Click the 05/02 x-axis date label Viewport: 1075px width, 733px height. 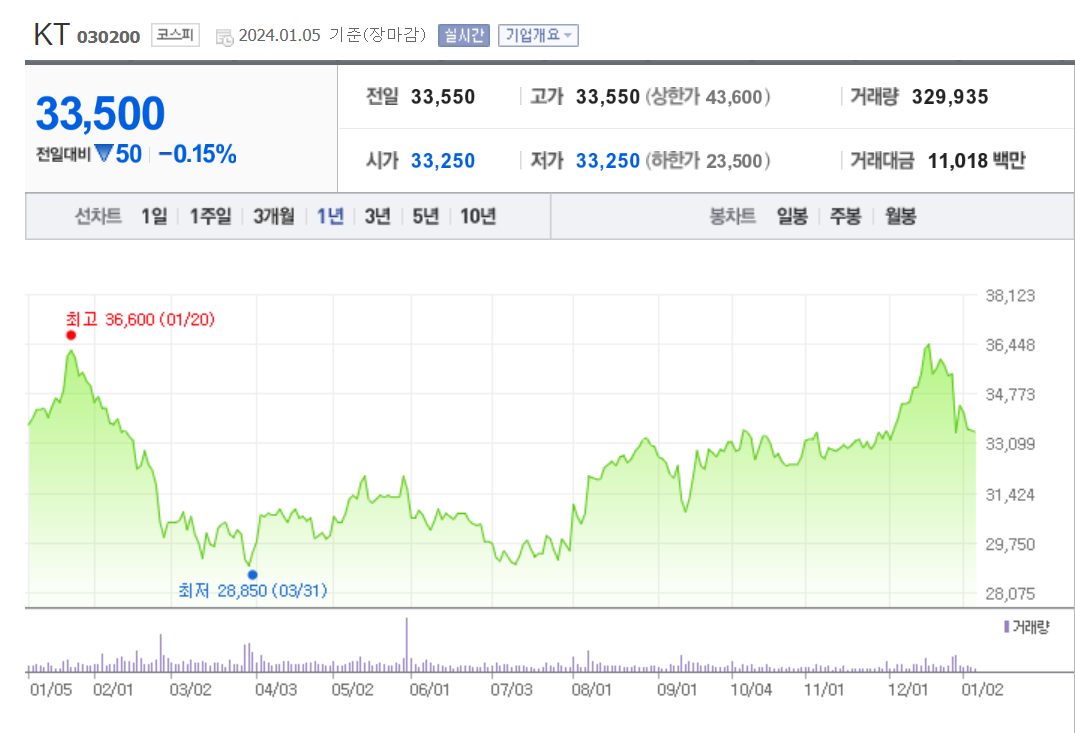click(352, 689)
